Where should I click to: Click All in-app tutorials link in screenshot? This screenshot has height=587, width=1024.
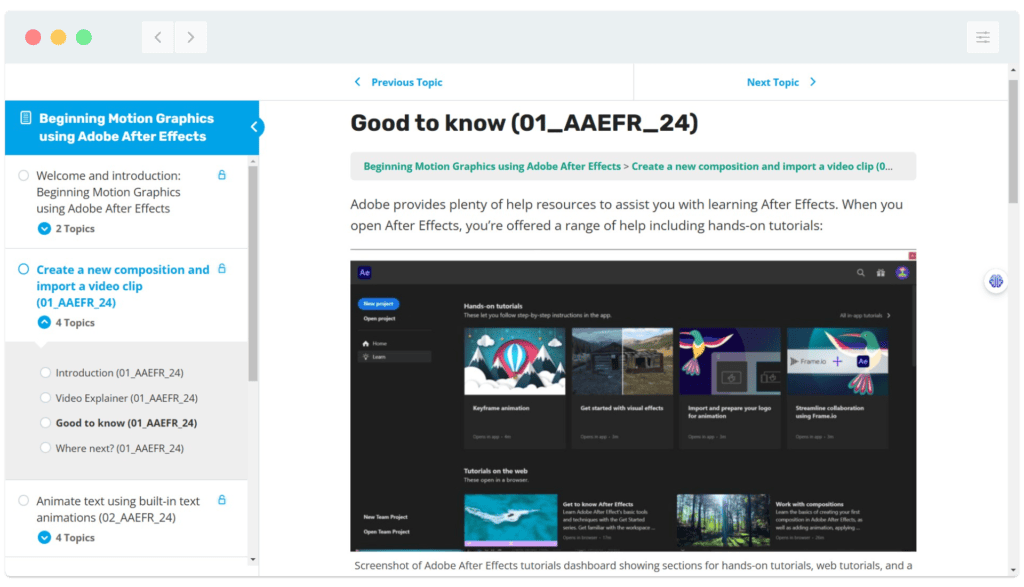[865, 315]
